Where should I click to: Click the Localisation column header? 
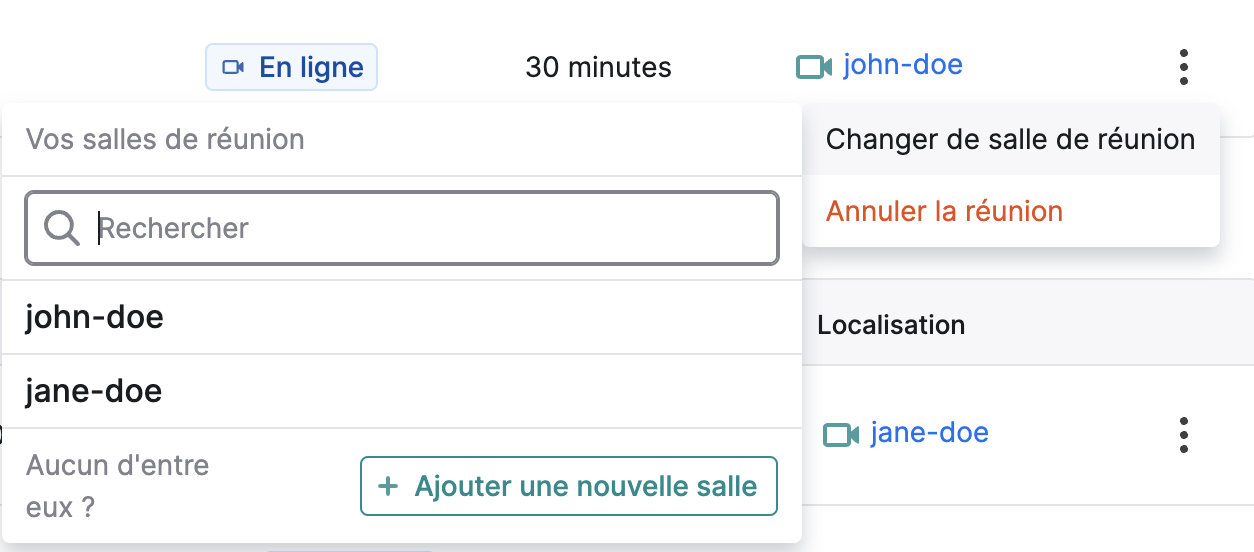click(891, 325)
